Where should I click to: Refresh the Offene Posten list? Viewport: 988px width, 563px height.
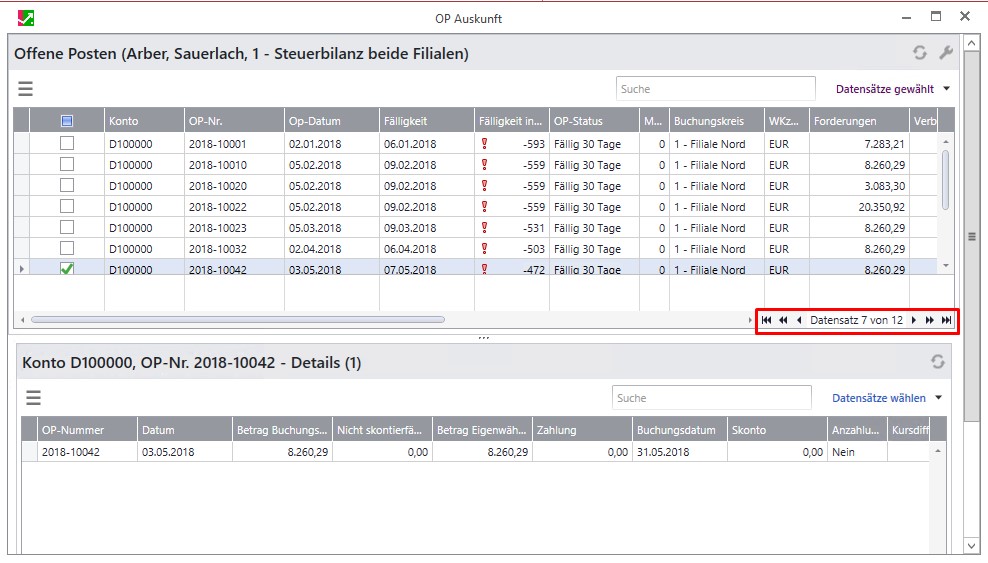pos(919,54)
